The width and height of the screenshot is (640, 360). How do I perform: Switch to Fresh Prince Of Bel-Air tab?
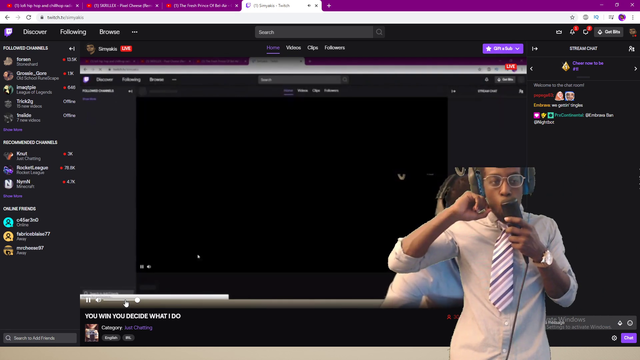pos(202,6)
